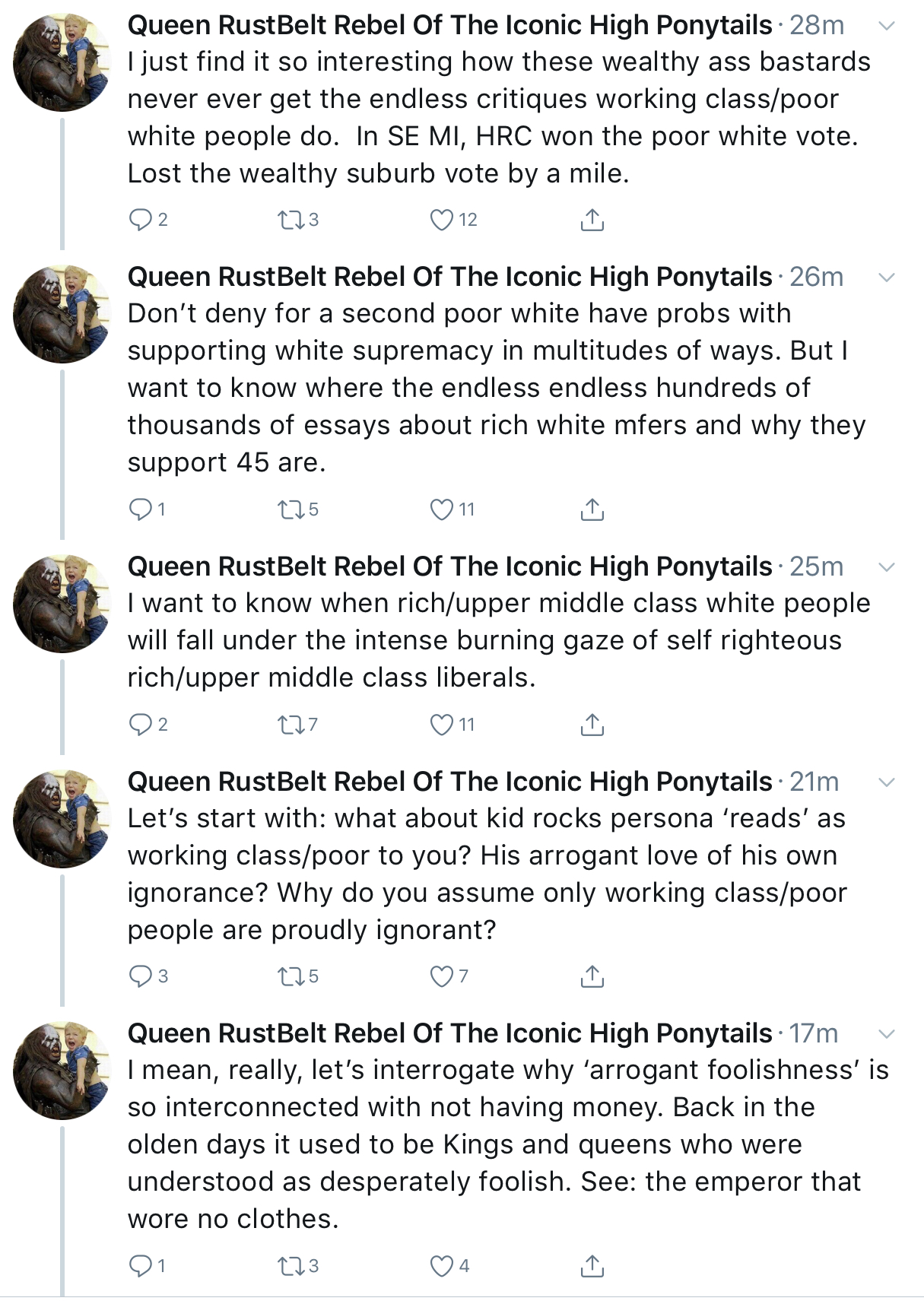
Task: Share the 25m tweet about self righteous liberals
Action: (x=592, y=725)
